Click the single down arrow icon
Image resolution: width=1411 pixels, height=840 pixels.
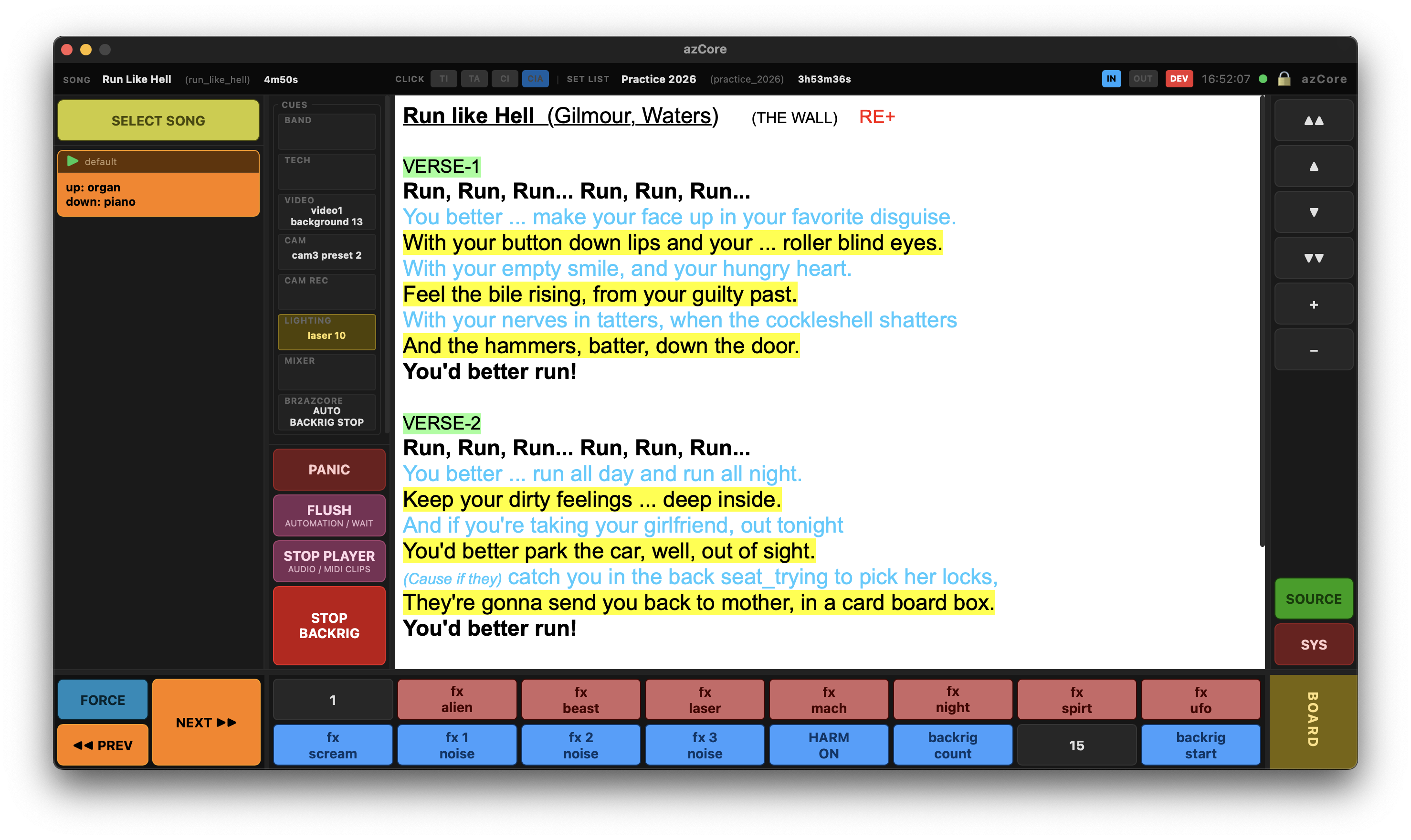pyautogui.click(x=1313, y=212)
